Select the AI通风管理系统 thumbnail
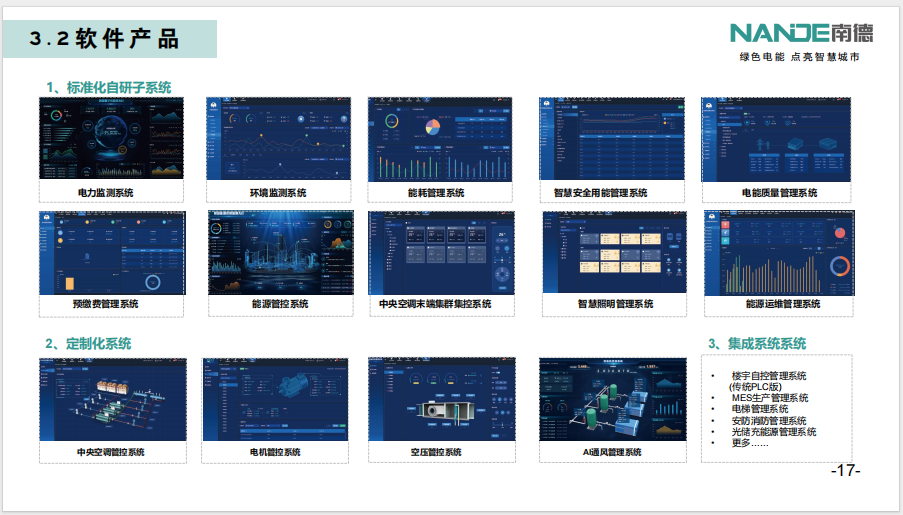 point(611,399)
